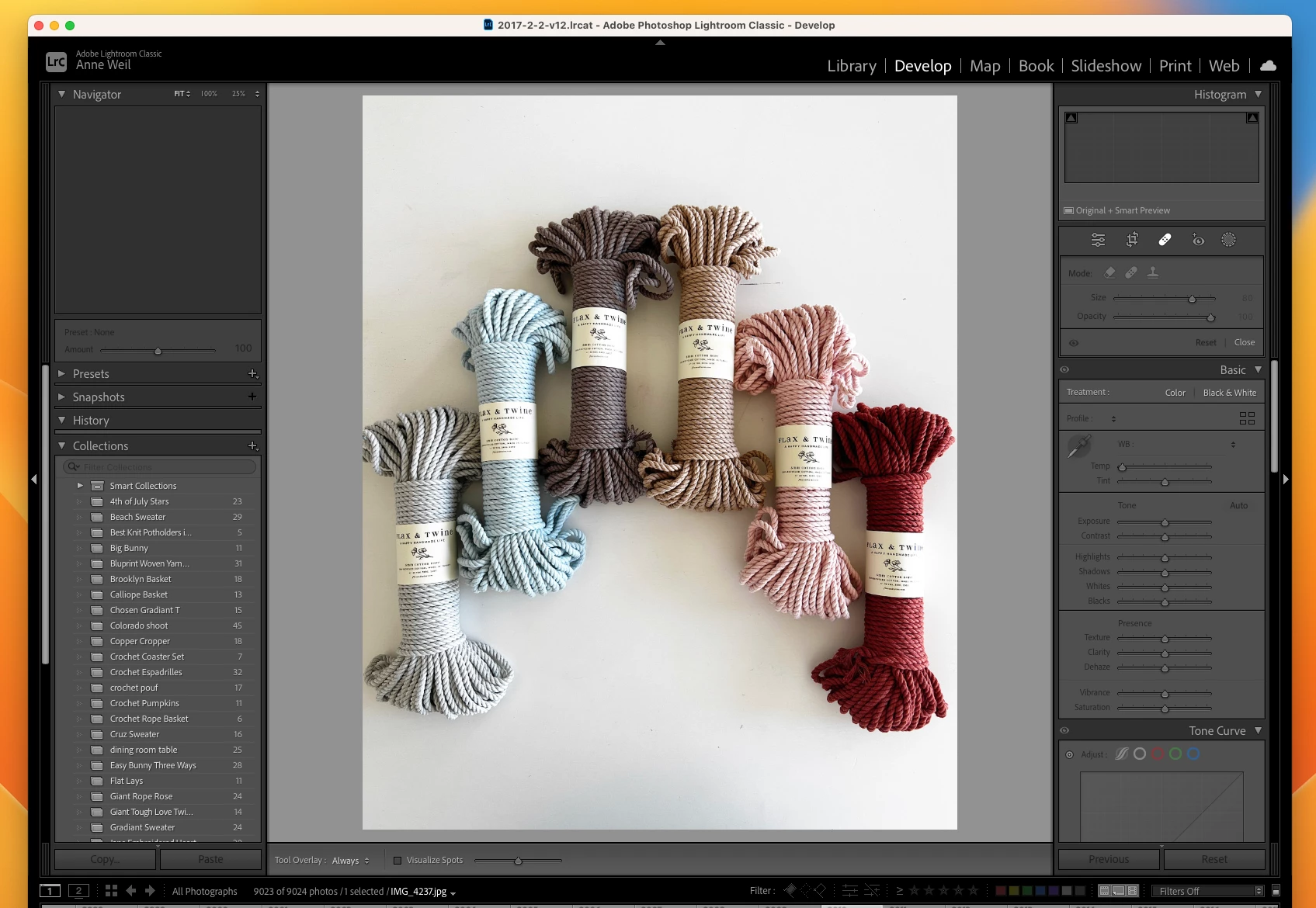
Task: Collapse the Histogram panel
Action: click(x=1258, y=94)
